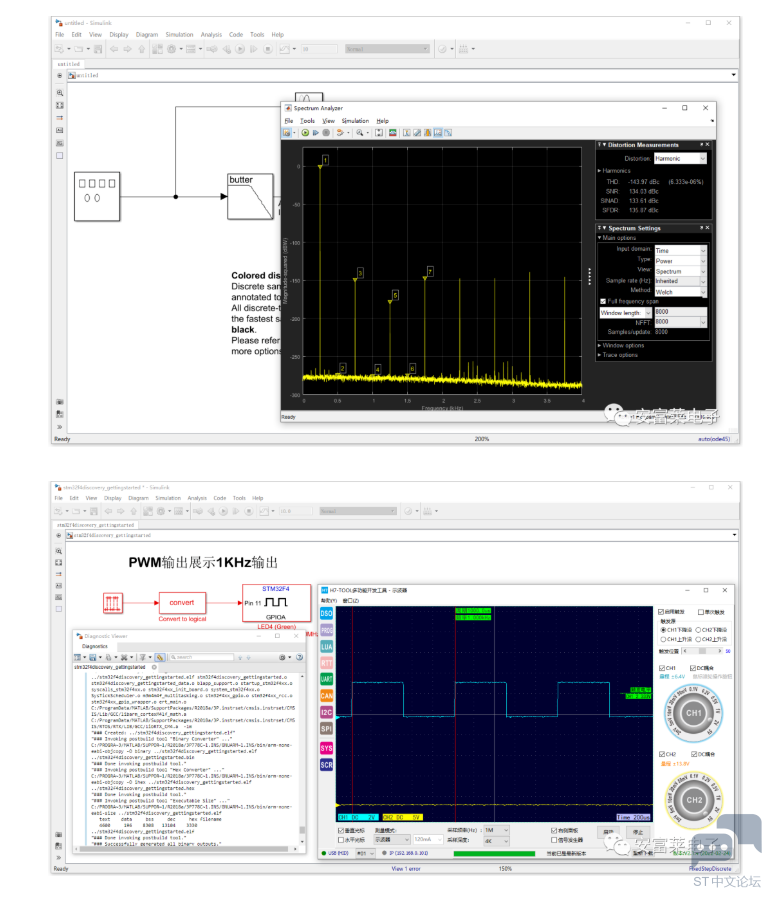The height and width of the screenshot is (897, 770).
Task: Click the SYS icon in H7-TOOL sidebar
Action: [326, 748]
